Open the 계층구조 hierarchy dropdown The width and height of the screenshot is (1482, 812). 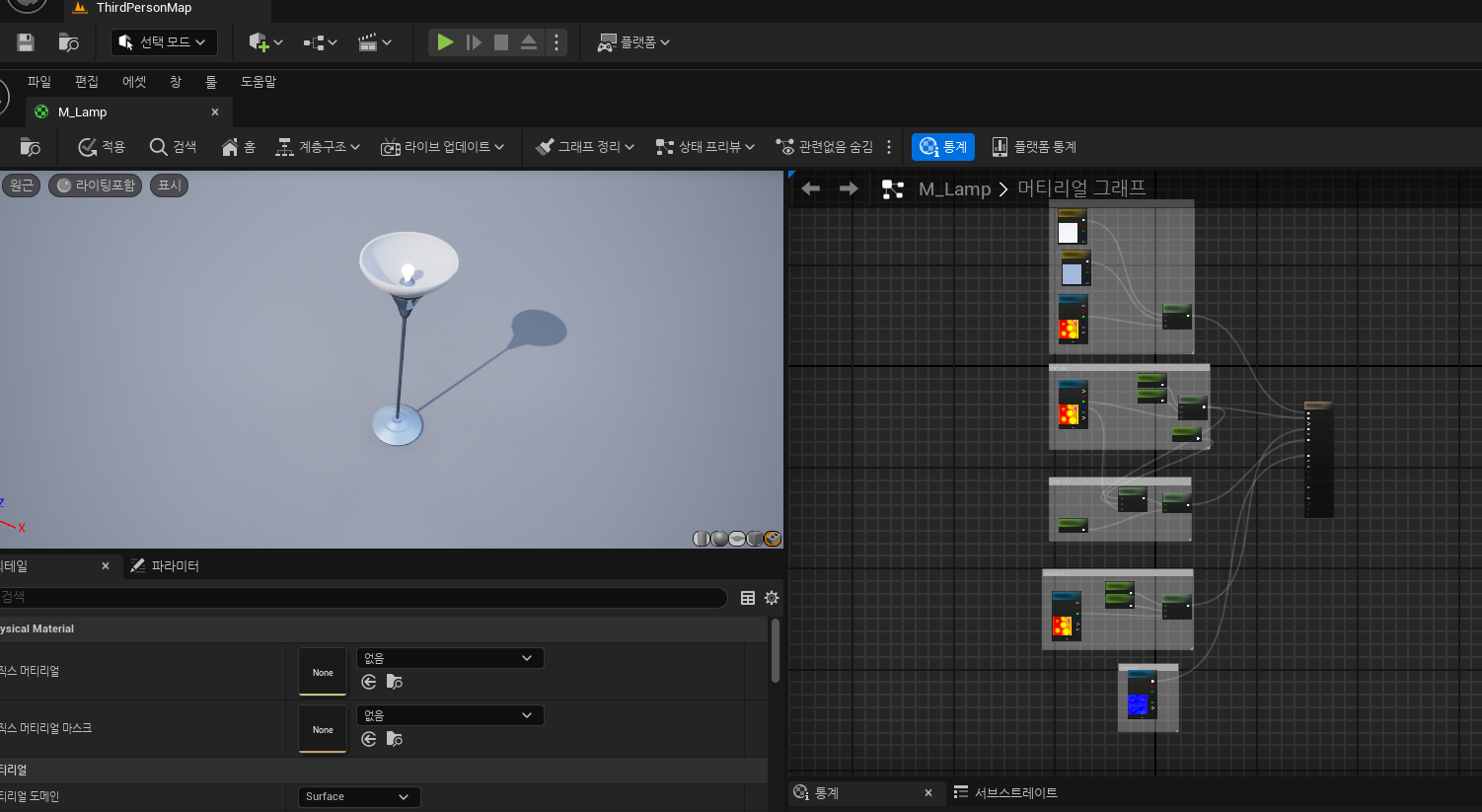[x=318, y=147]
